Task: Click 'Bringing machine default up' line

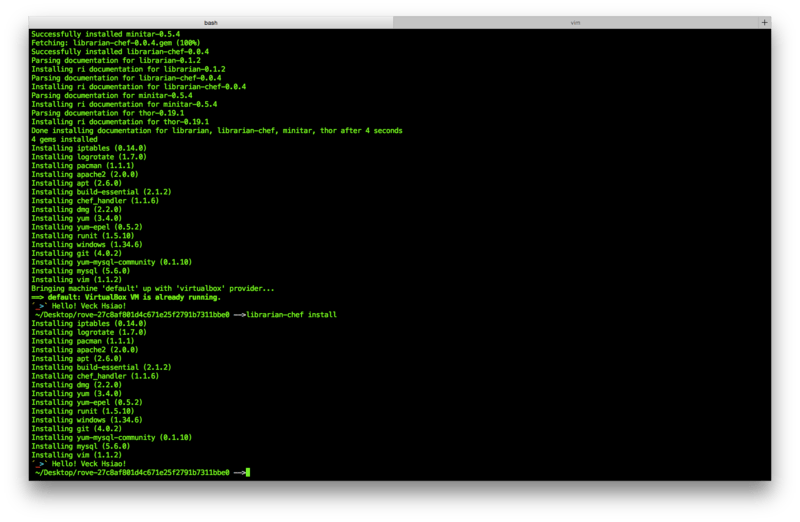Action: 153,288
